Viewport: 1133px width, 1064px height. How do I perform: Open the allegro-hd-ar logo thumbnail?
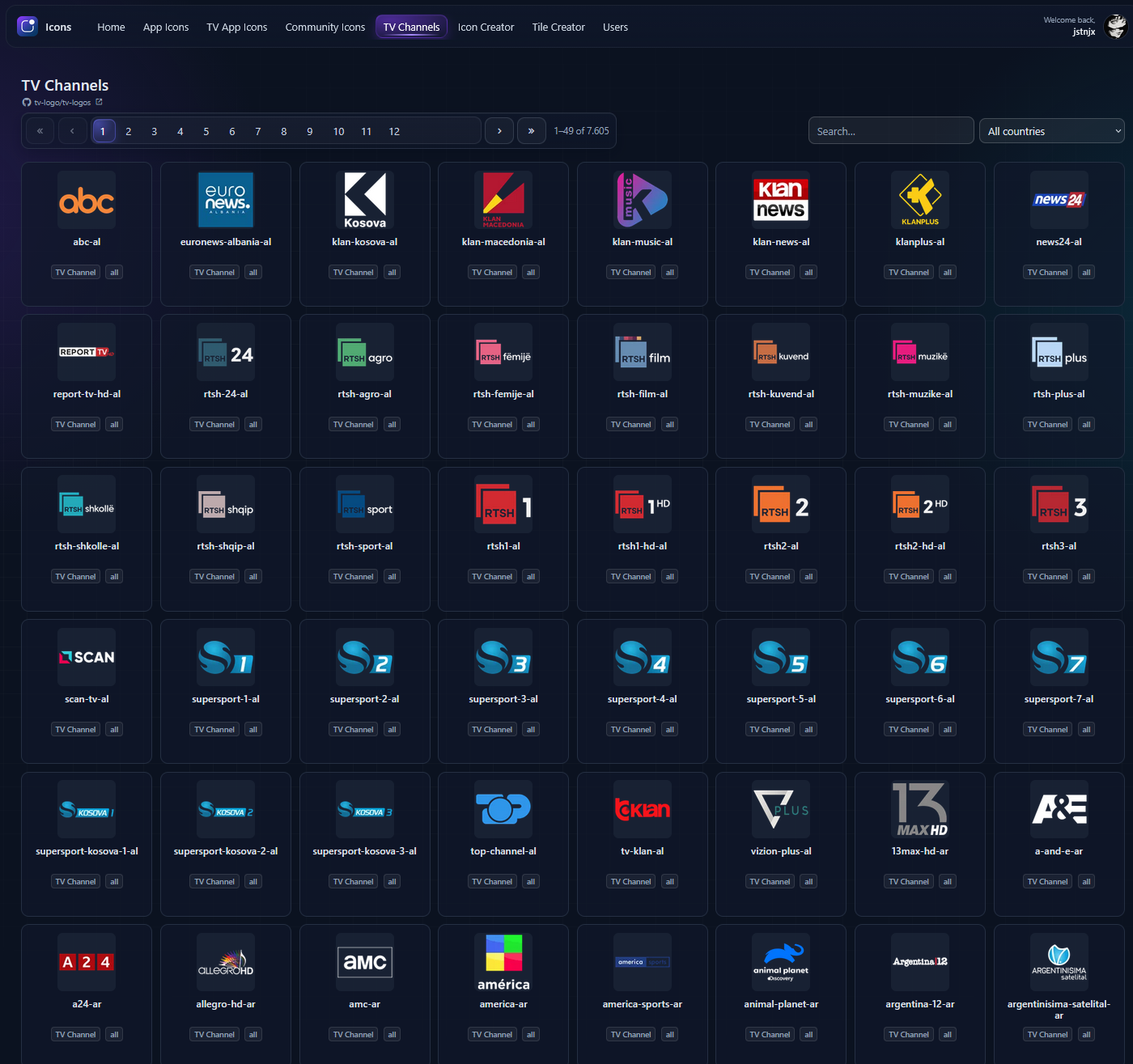coord(226,962)
